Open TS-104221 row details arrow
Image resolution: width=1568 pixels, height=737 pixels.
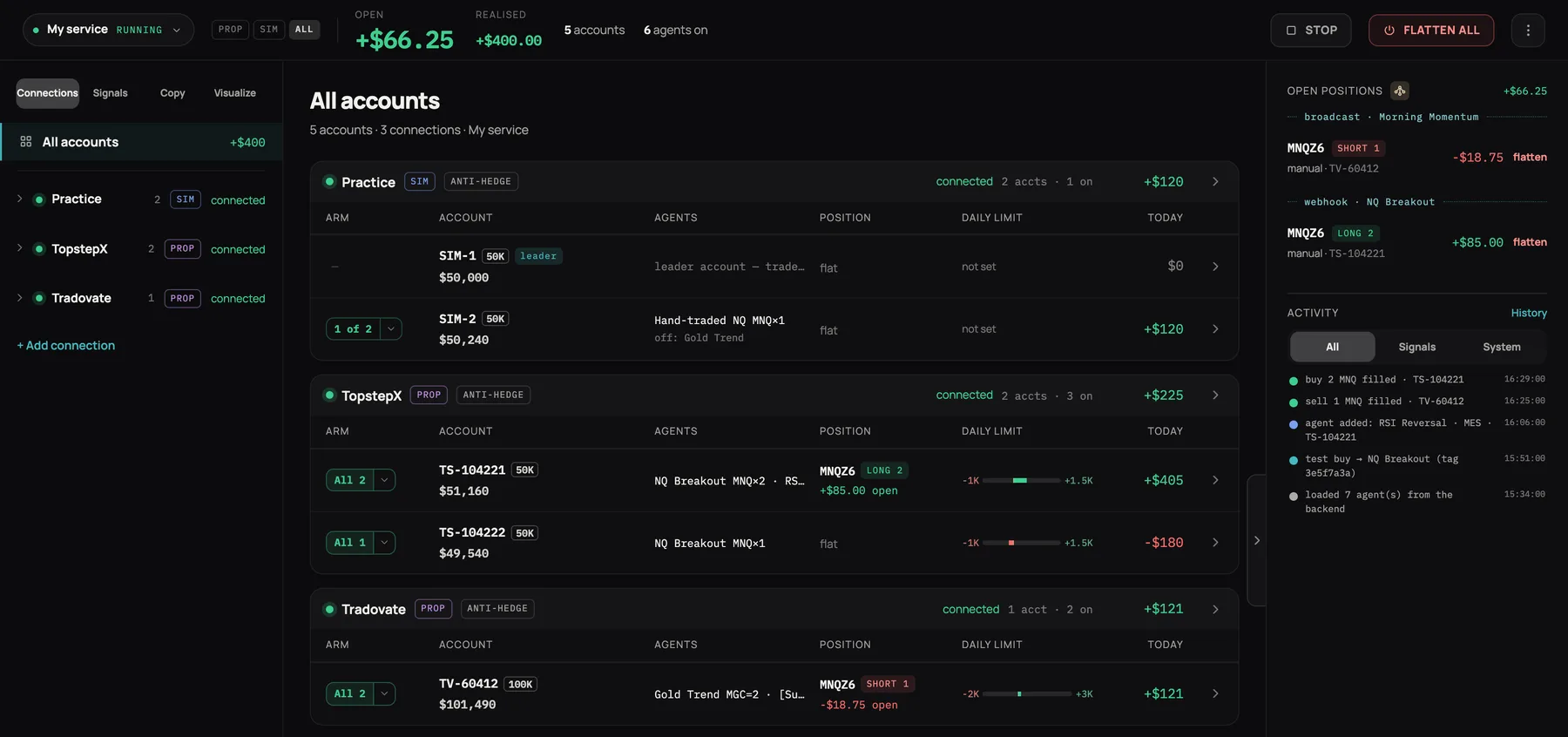pos(1215,480)
